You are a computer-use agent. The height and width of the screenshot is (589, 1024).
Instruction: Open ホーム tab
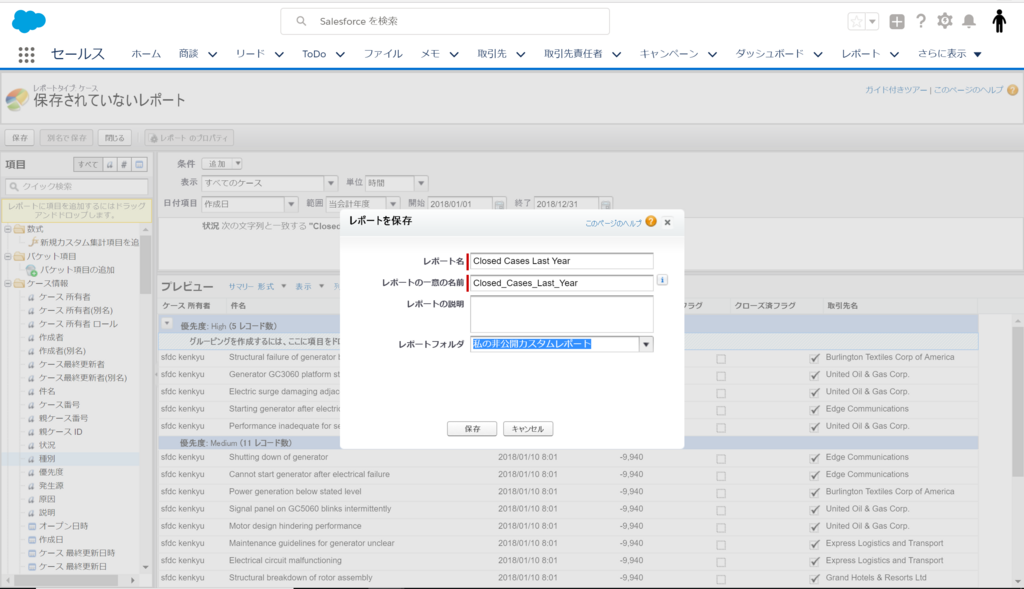coord(146,54)
